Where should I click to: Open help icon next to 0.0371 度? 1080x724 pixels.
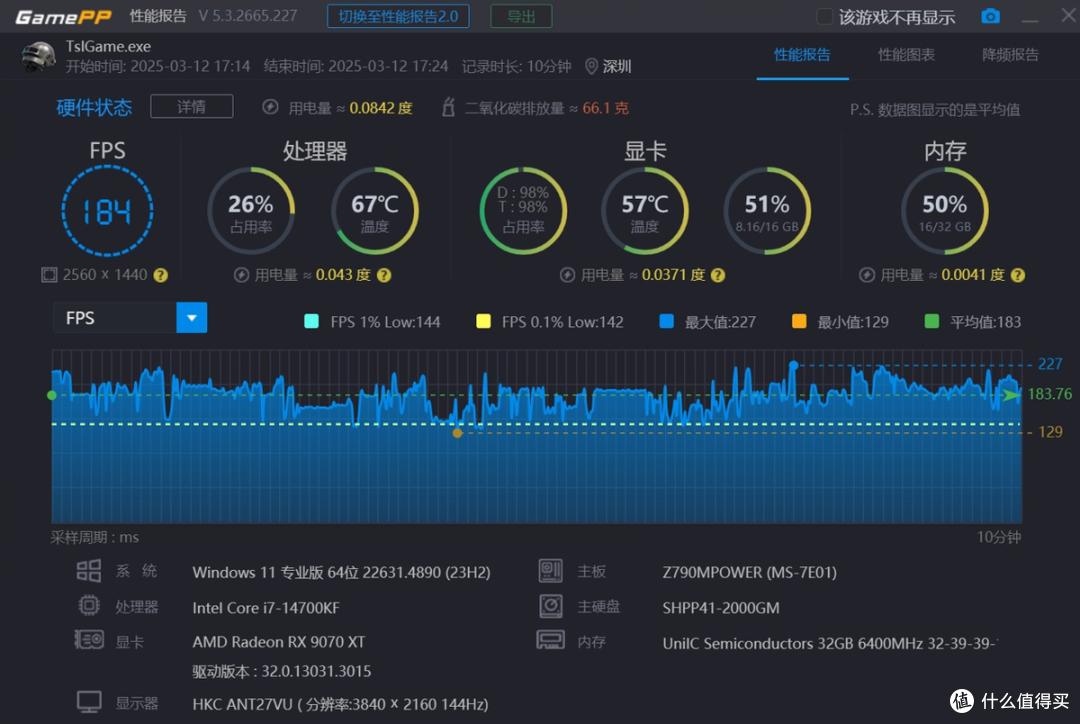click(x=718, y=276)
